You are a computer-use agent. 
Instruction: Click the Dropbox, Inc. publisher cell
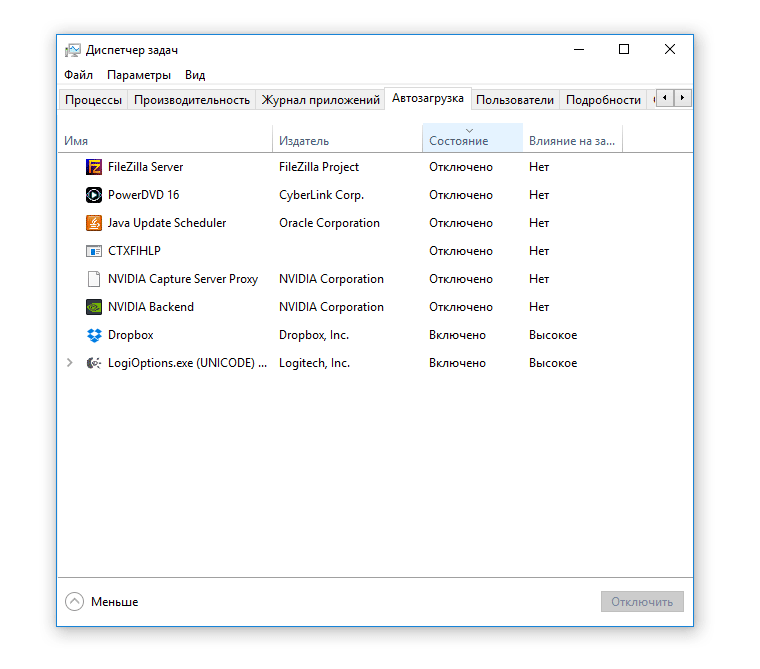point(314,335)
